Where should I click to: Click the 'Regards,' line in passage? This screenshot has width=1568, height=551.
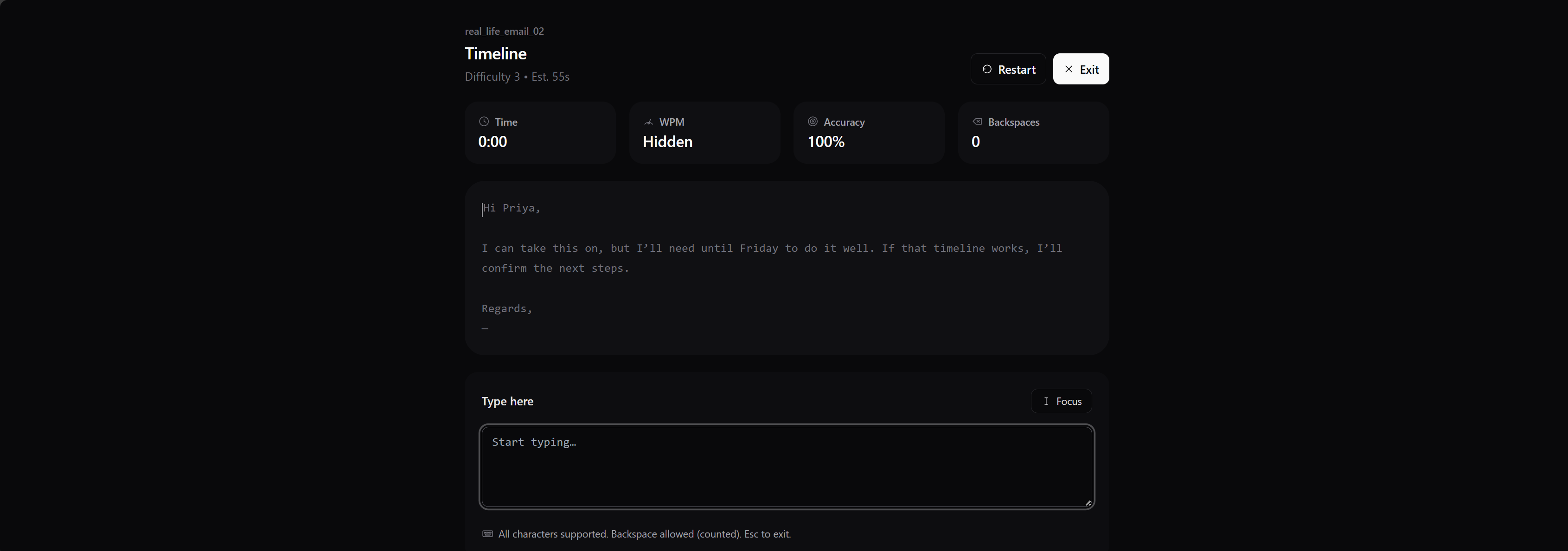(x=506, y=309)
